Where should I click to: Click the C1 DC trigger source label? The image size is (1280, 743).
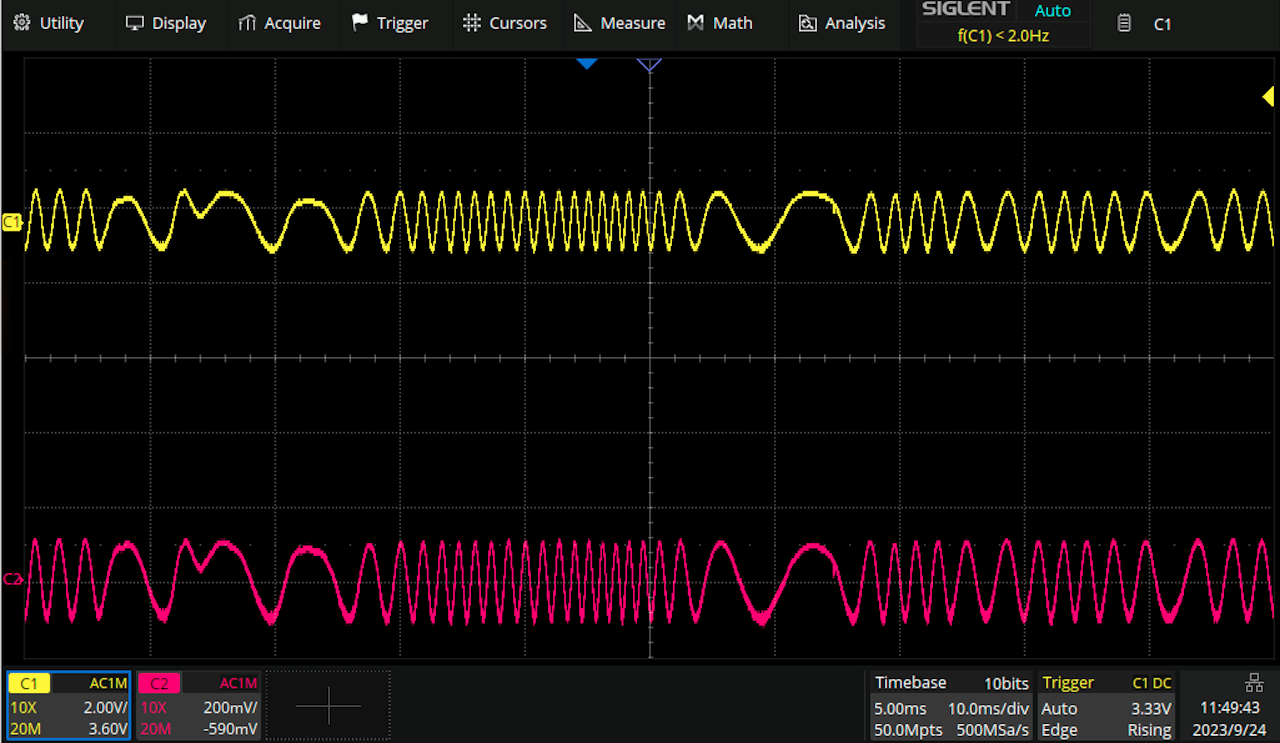coord(1152,683)
